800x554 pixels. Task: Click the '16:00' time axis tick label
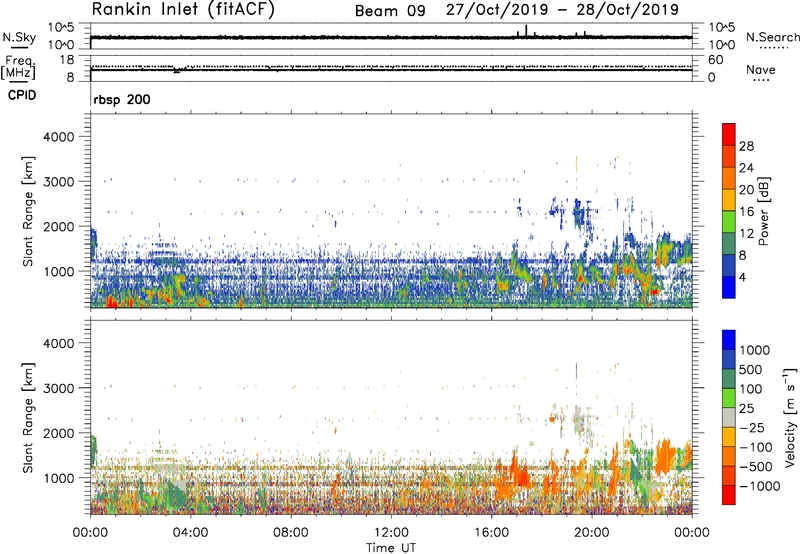[x=491, y=533]
